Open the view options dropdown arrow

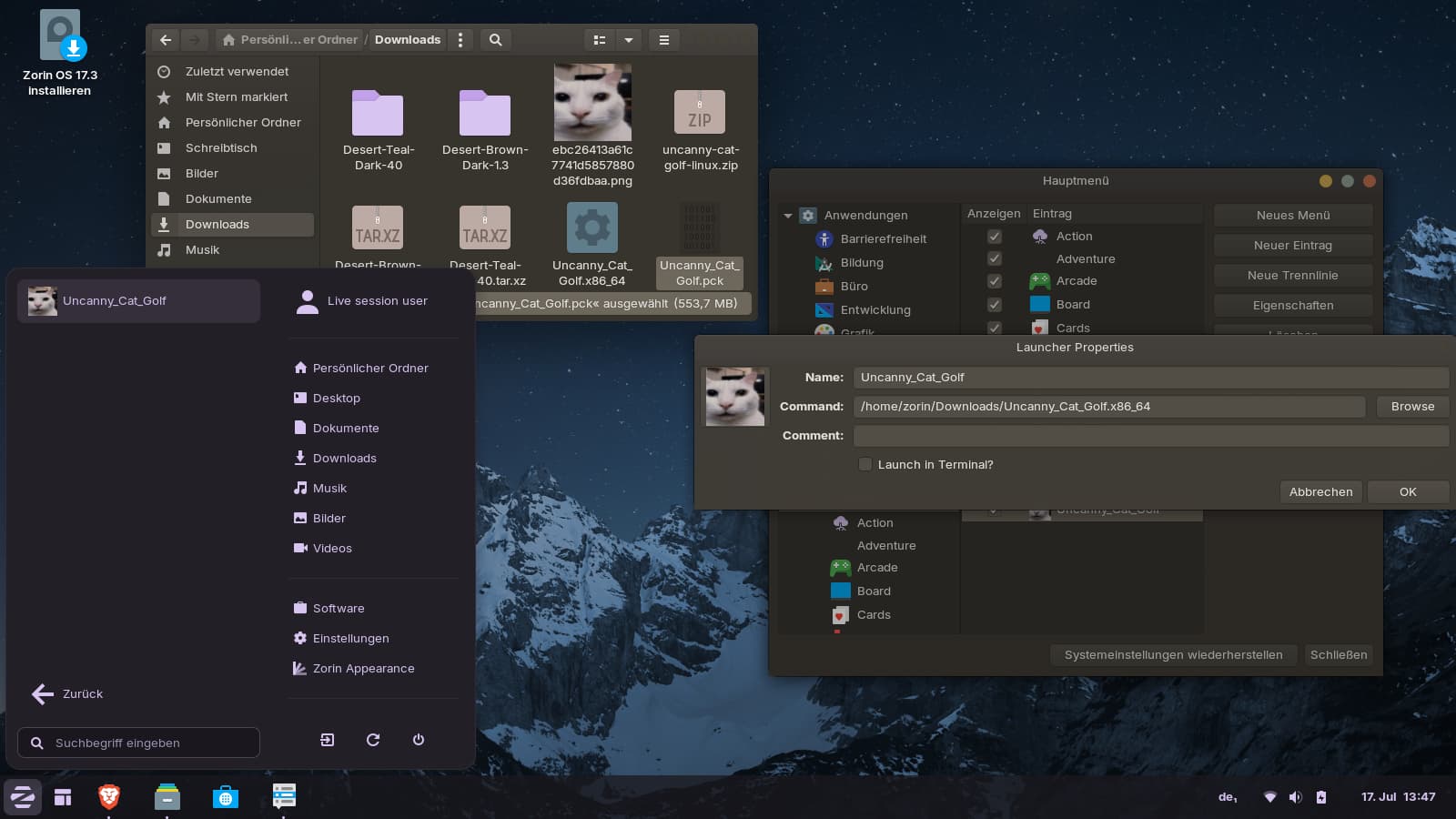pos(629,40)
